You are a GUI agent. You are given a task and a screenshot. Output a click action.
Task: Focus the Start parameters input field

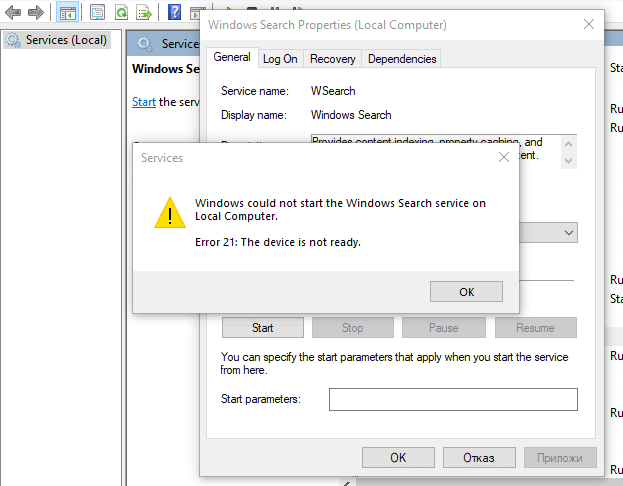pyautogui.click(x=453, y=399)
